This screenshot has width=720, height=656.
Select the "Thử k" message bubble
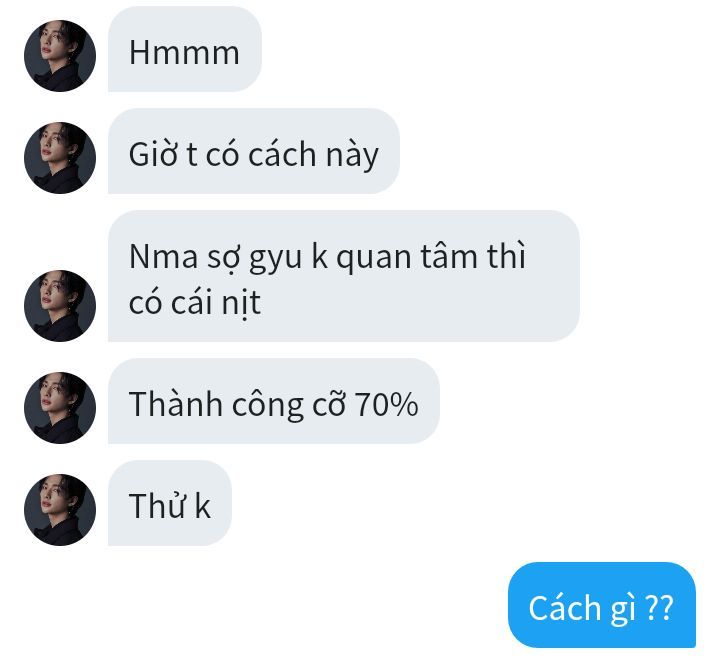pyautogui.click(x=169, y=503)
